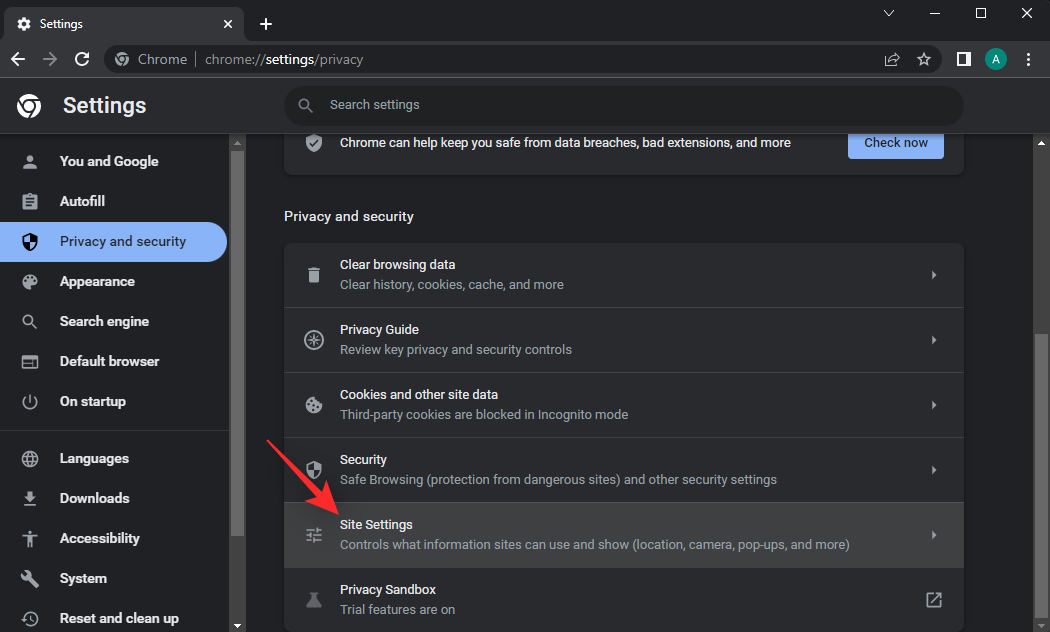
Task: Open Privacy Sandbox external link icon
Action: [933, 600]
